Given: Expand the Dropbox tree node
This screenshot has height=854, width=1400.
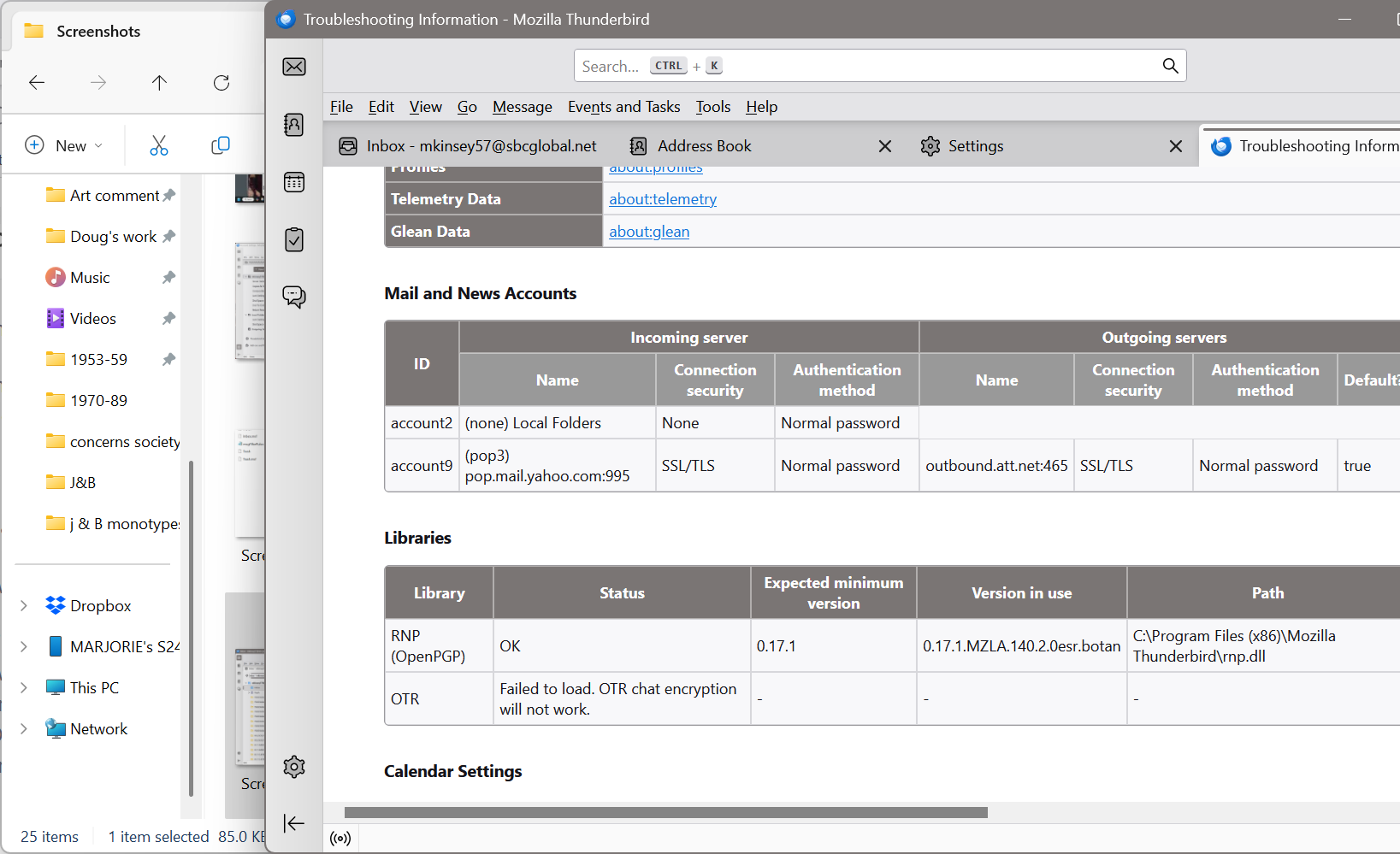Looking at the screenshot, I should click(24, 606).
